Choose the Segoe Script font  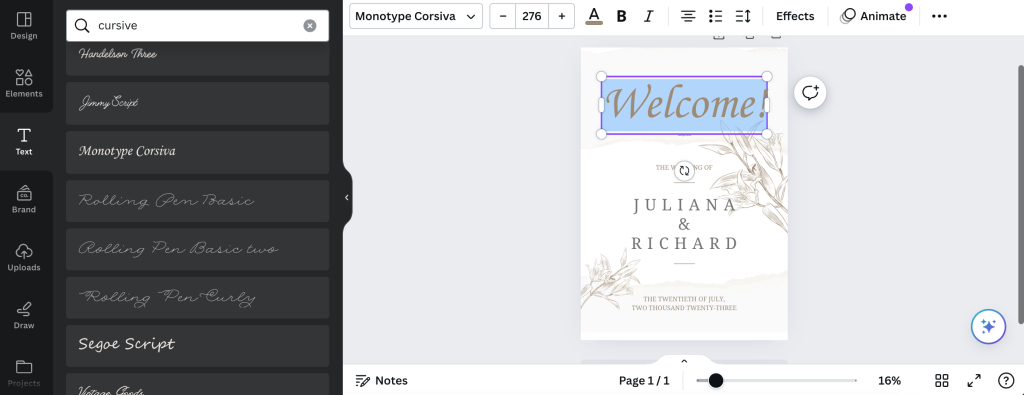(197, 346)
